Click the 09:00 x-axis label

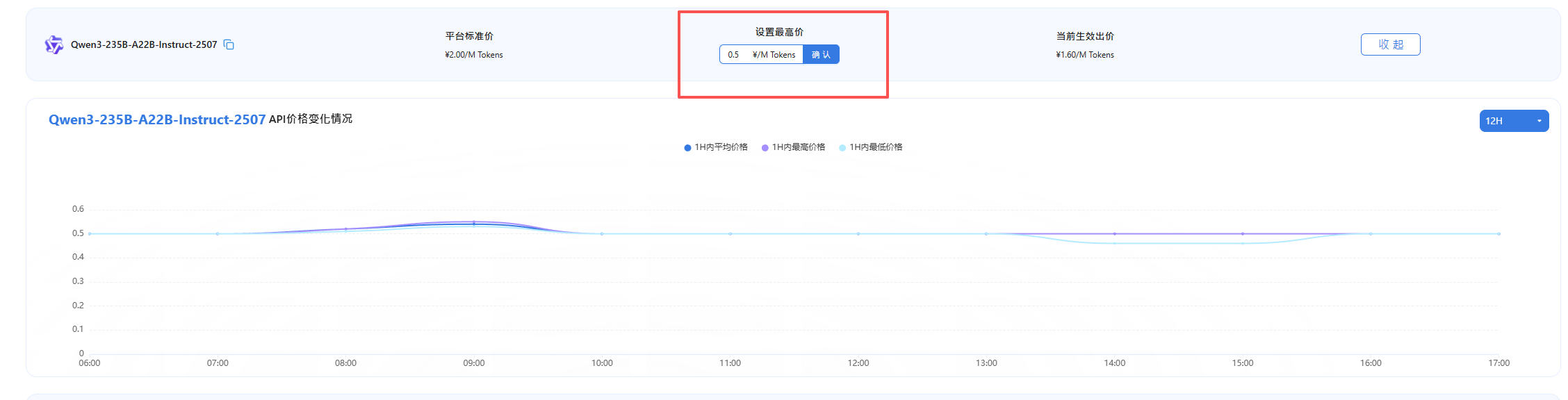[474, 363]
